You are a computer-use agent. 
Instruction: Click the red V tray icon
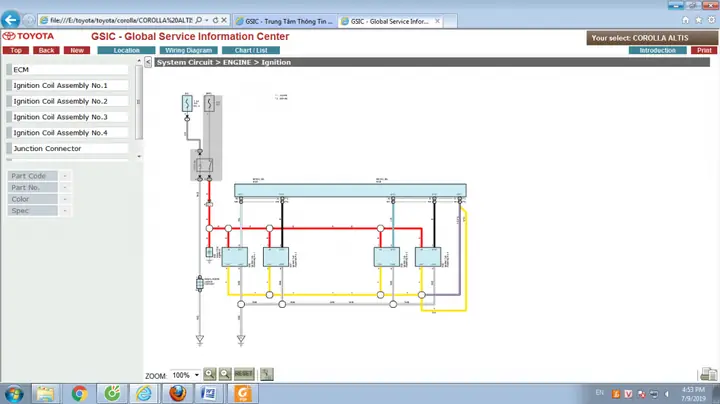(x=628, y=394)
